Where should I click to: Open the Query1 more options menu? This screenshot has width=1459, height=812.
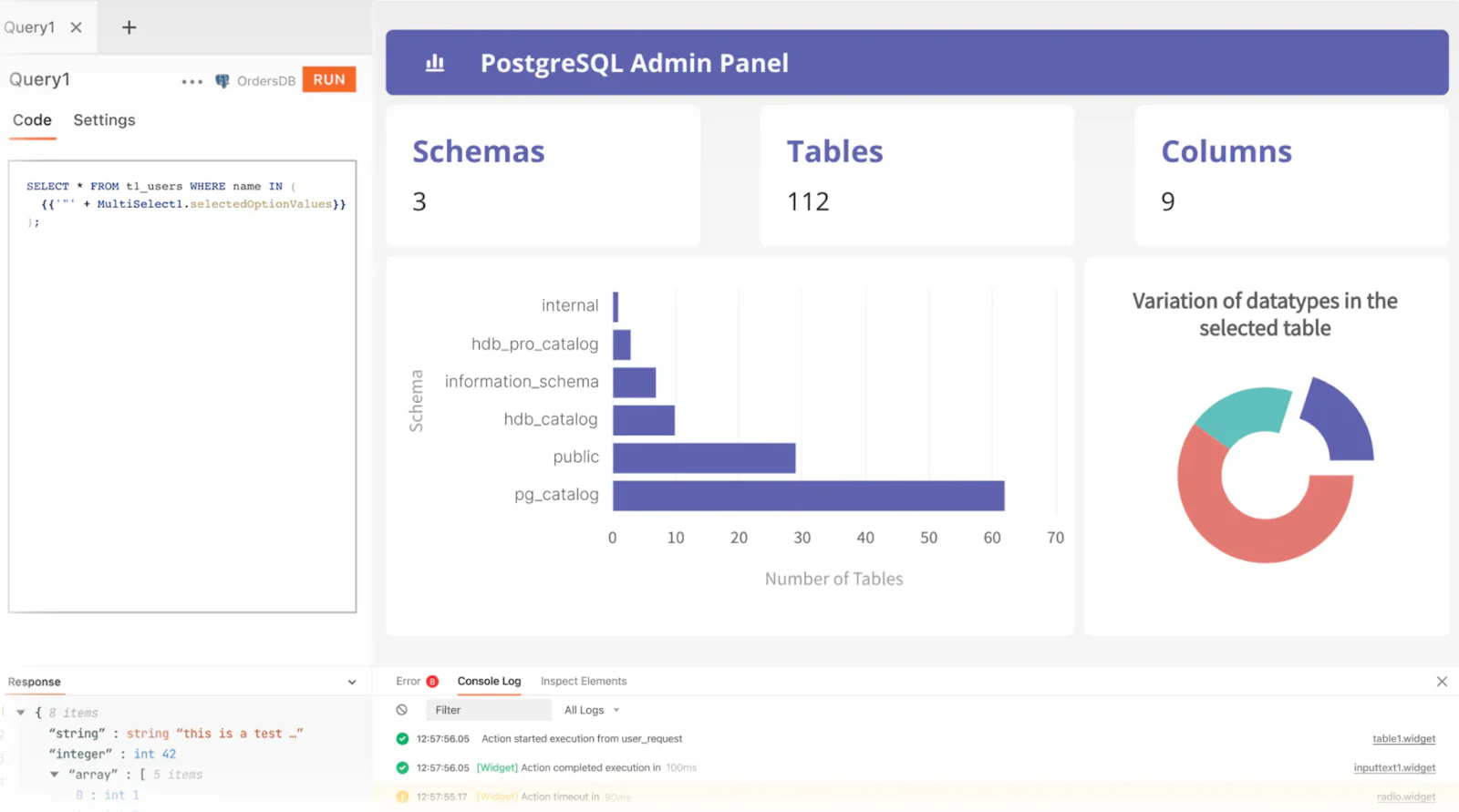191,81
